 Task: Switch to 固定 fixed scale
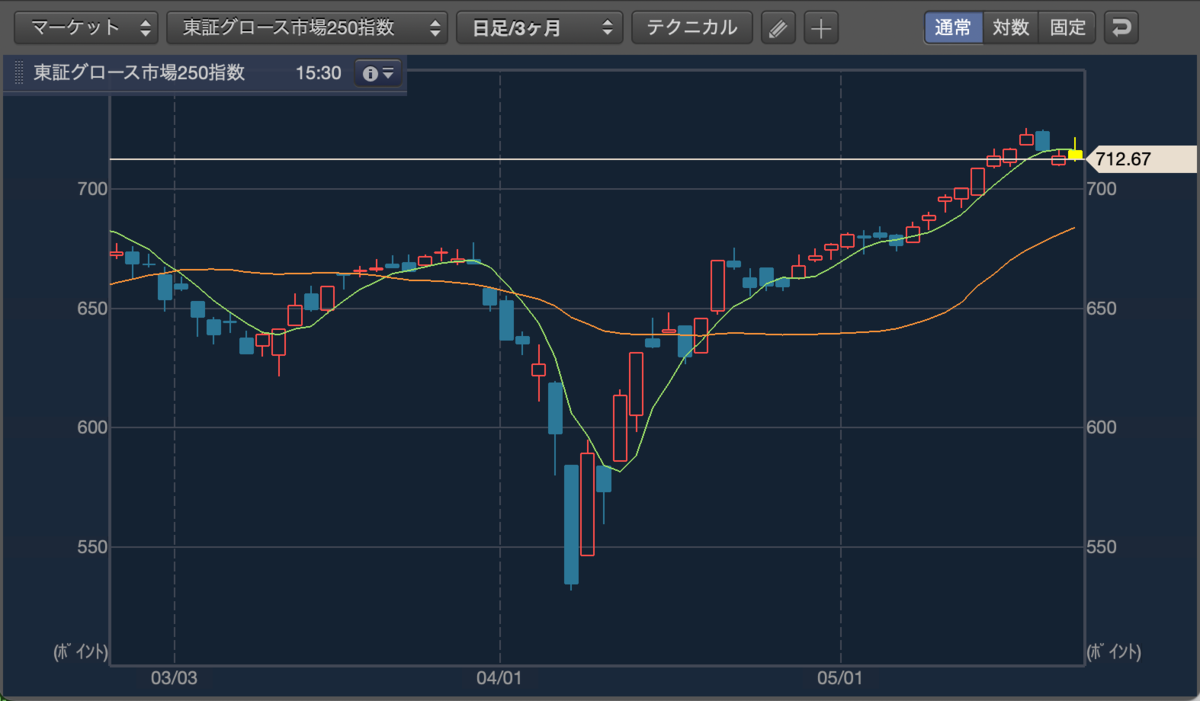(x=1068, y=28)
